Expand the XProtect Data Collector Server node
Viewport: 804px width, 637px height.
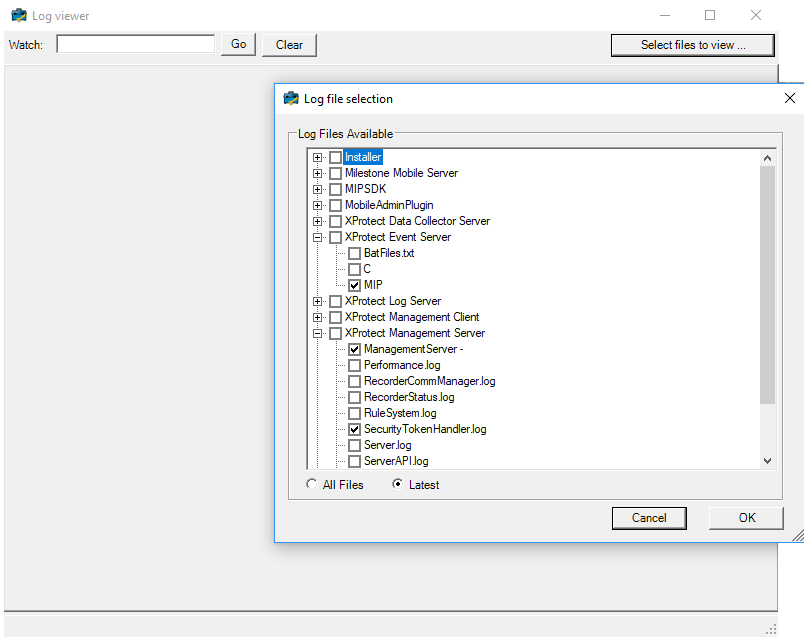point(317,221)
